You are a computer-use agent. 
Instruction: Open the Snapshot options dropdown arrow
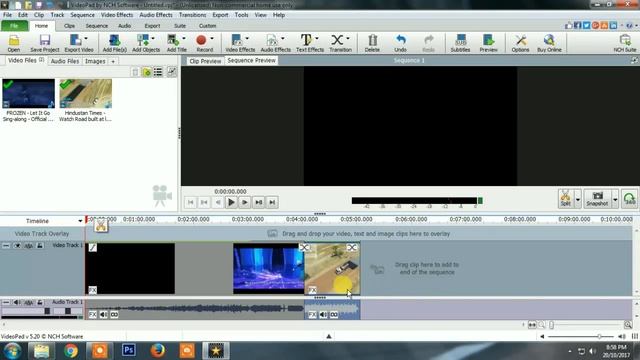coord(615,200)
